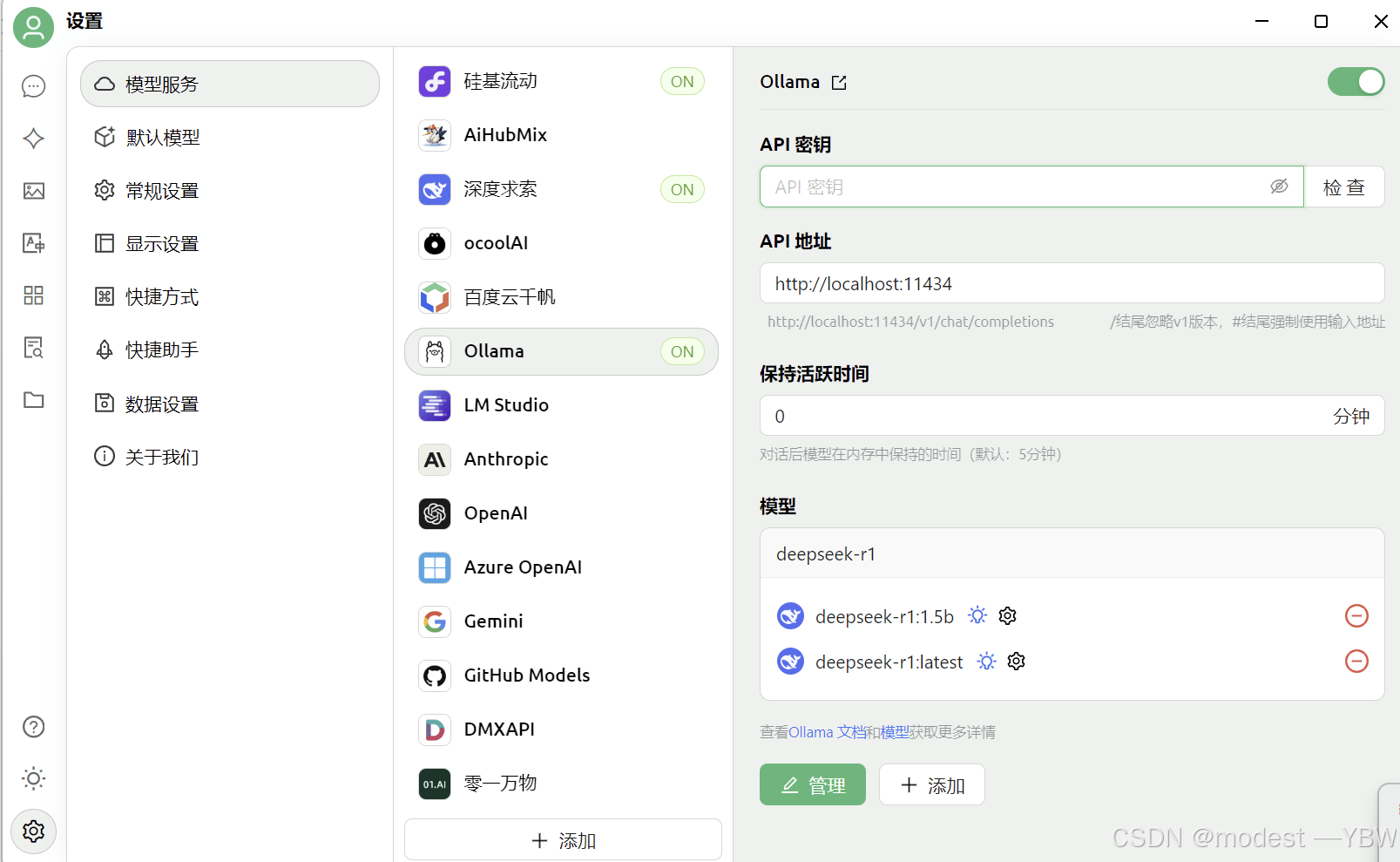Click the reasoning sun icon for deepseek-r1:1.5b

point(977,616)
